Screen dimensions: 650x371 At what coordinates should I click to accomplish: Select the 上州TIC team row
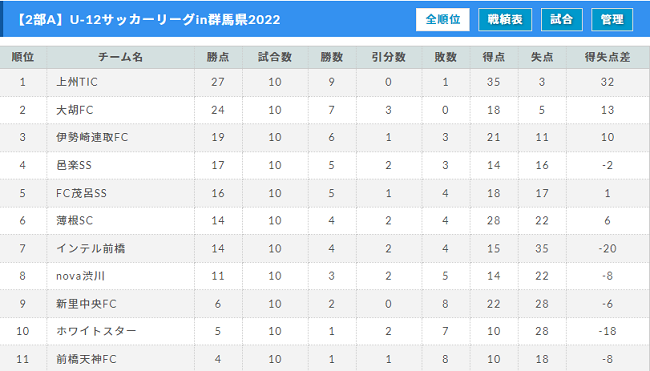click(325, 82)
